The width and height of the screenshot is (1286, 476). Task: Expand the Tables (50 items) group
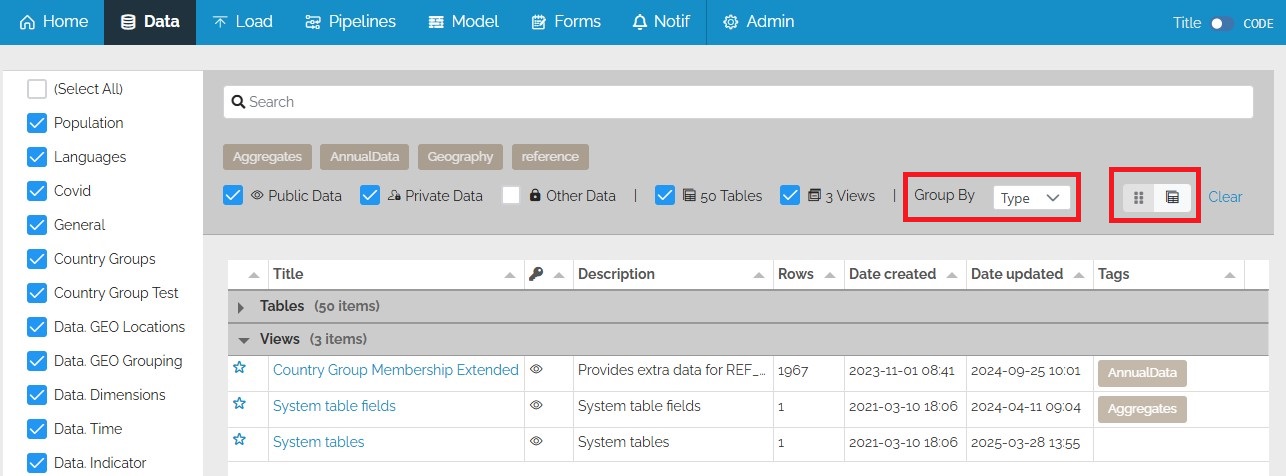[x=241, y=307]
